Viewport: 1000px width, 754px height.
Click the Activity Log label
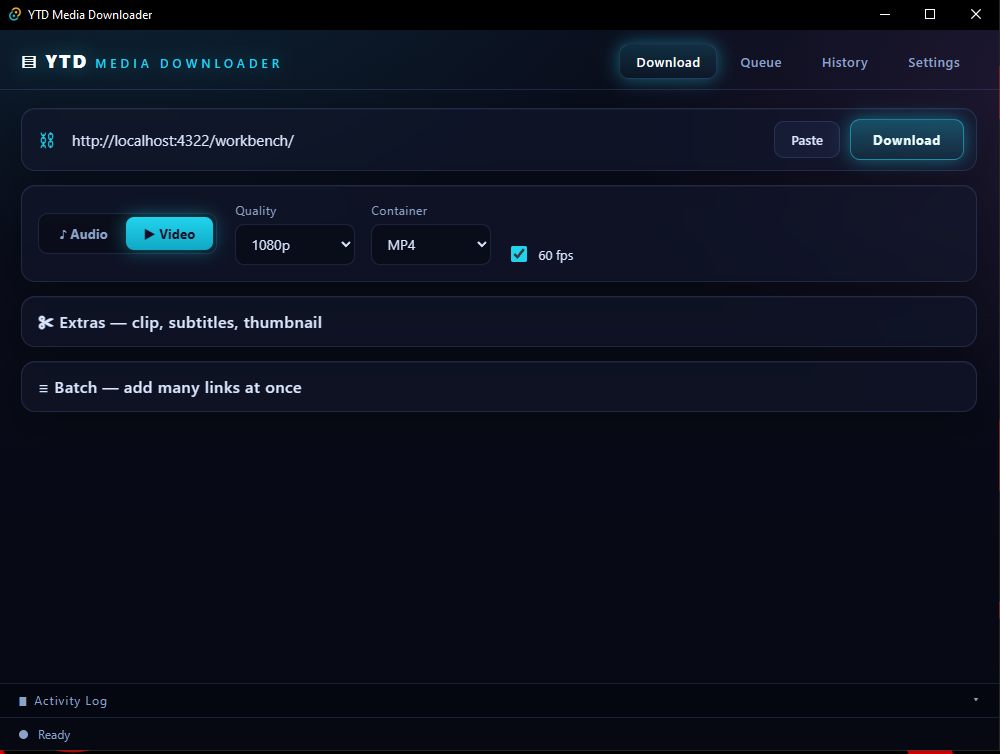tap(71, 701)
